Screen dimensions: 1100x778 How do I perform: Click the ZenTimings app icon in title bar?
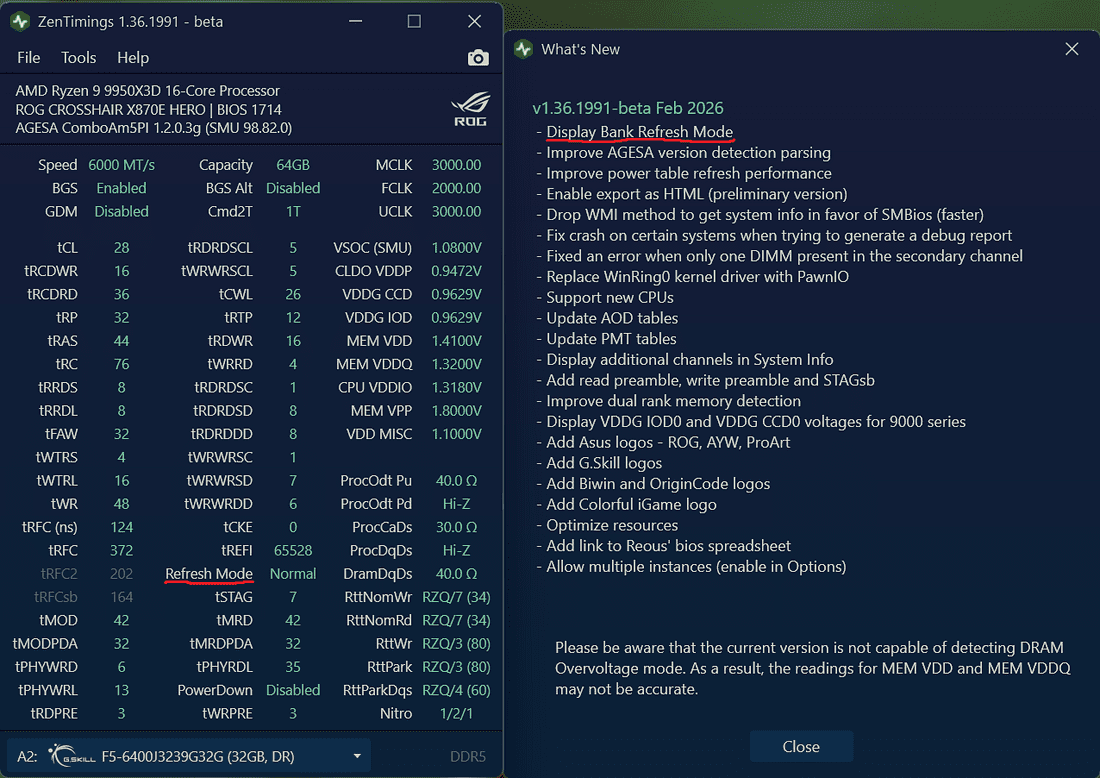tap(20, 22)
